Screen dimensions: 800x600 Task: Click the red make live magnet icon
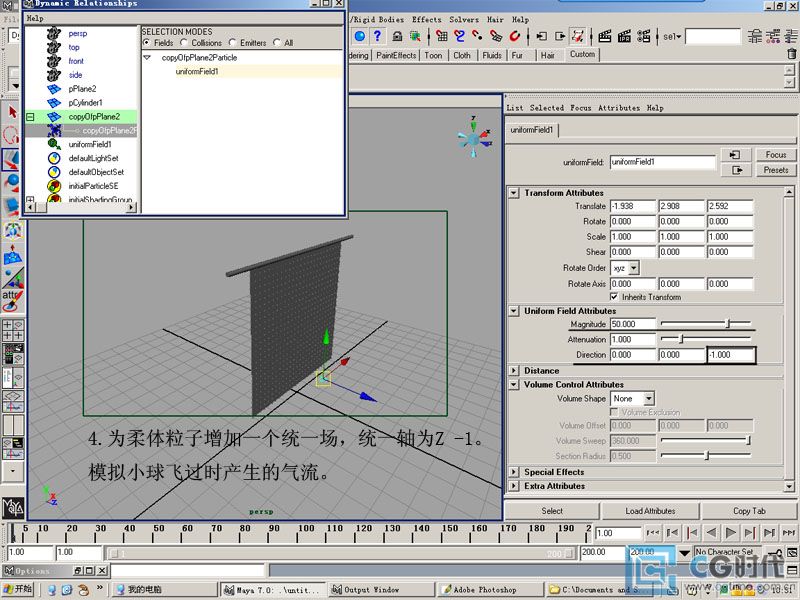point(514,36)
